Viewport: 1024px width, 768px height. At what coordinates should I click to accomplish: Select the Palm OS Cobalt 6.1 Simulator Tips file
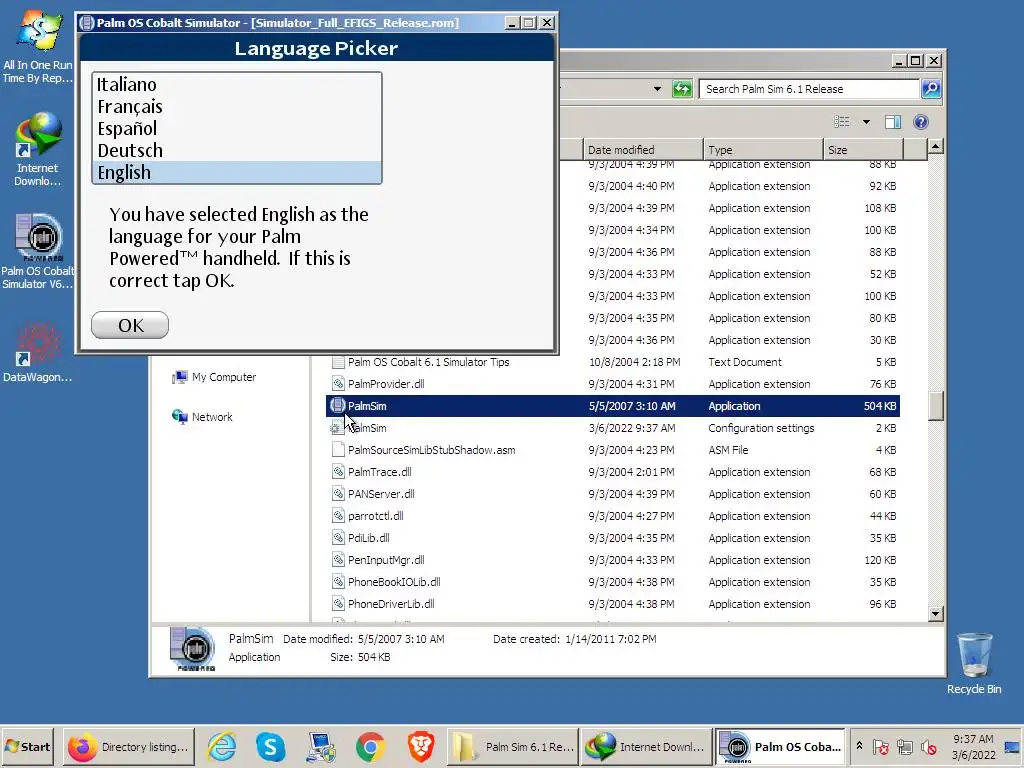613,362
